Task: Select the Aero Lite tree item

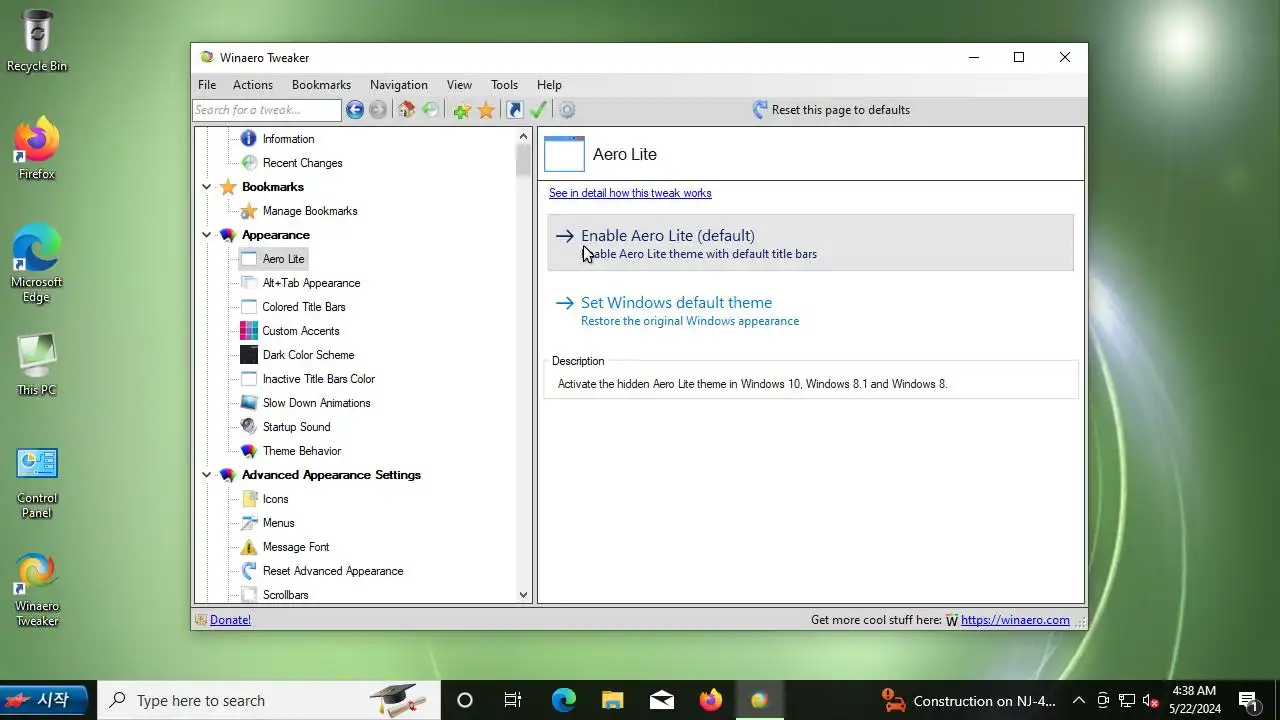Action: tap(283, 259)
